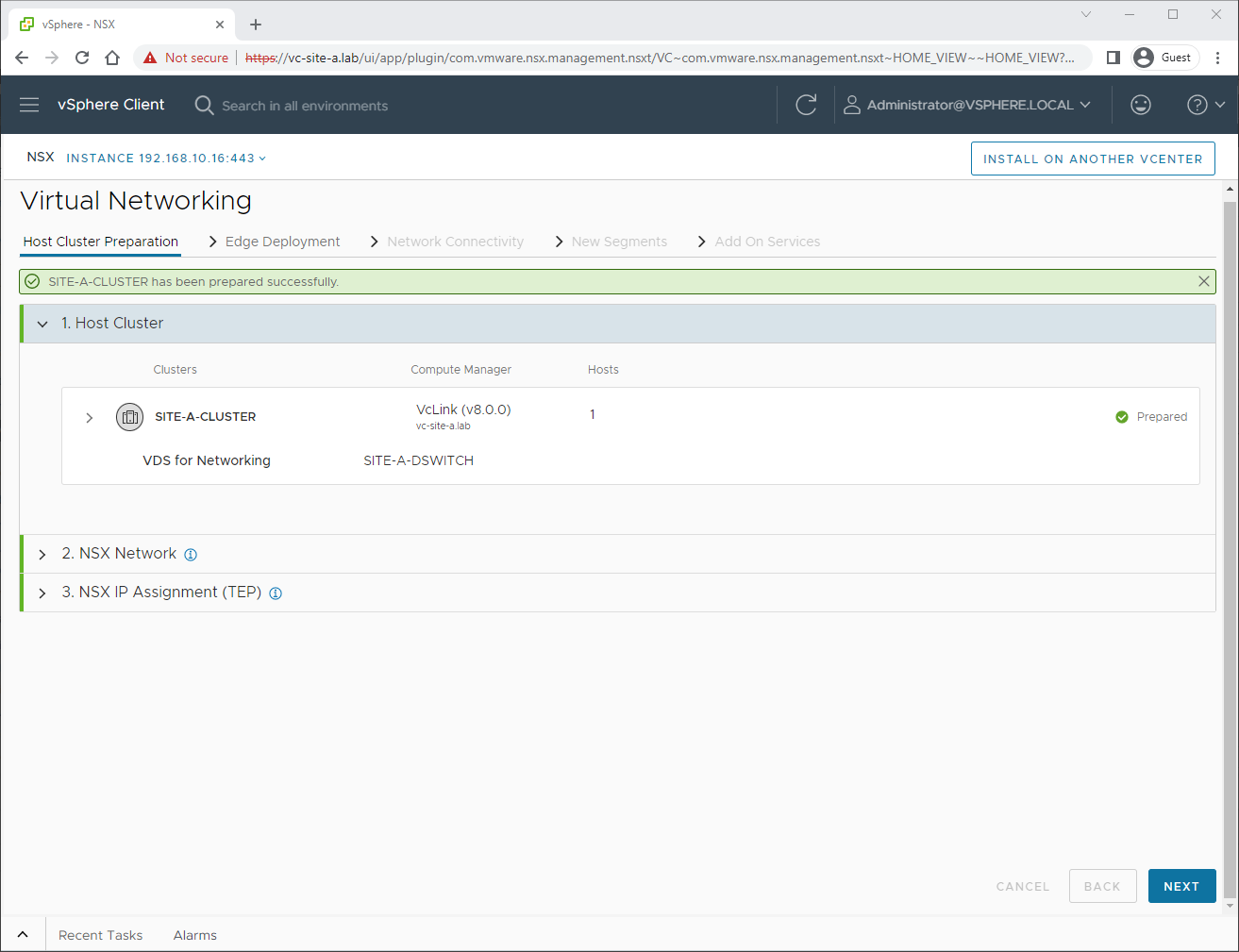Close the vSphere - NSX browser tab
The image size is (1239, 952).
[220, 25]
